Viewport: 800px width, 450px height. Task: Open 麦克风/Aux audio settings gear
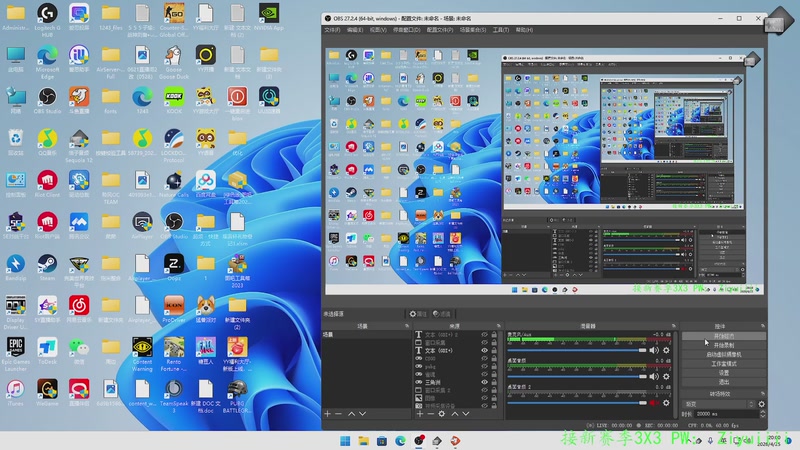pyautogui.click(x=667, y=350)
